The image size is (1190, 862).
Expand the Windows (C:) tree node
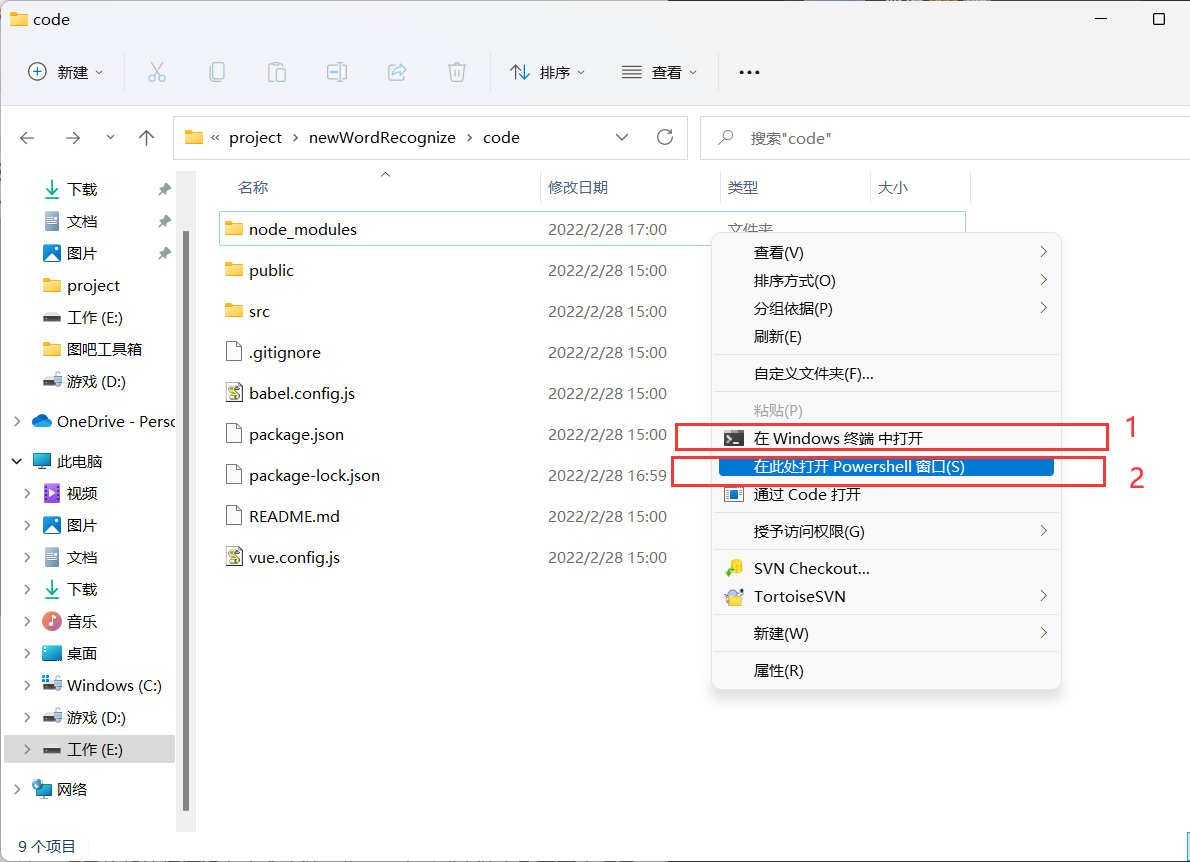coord(27,685)
